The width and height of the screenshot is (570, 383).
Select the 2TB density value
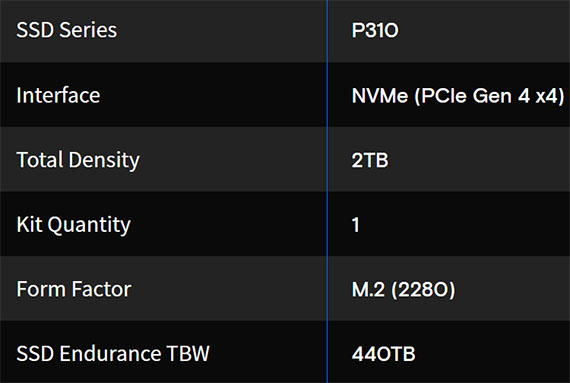click(x=370, y=160)
